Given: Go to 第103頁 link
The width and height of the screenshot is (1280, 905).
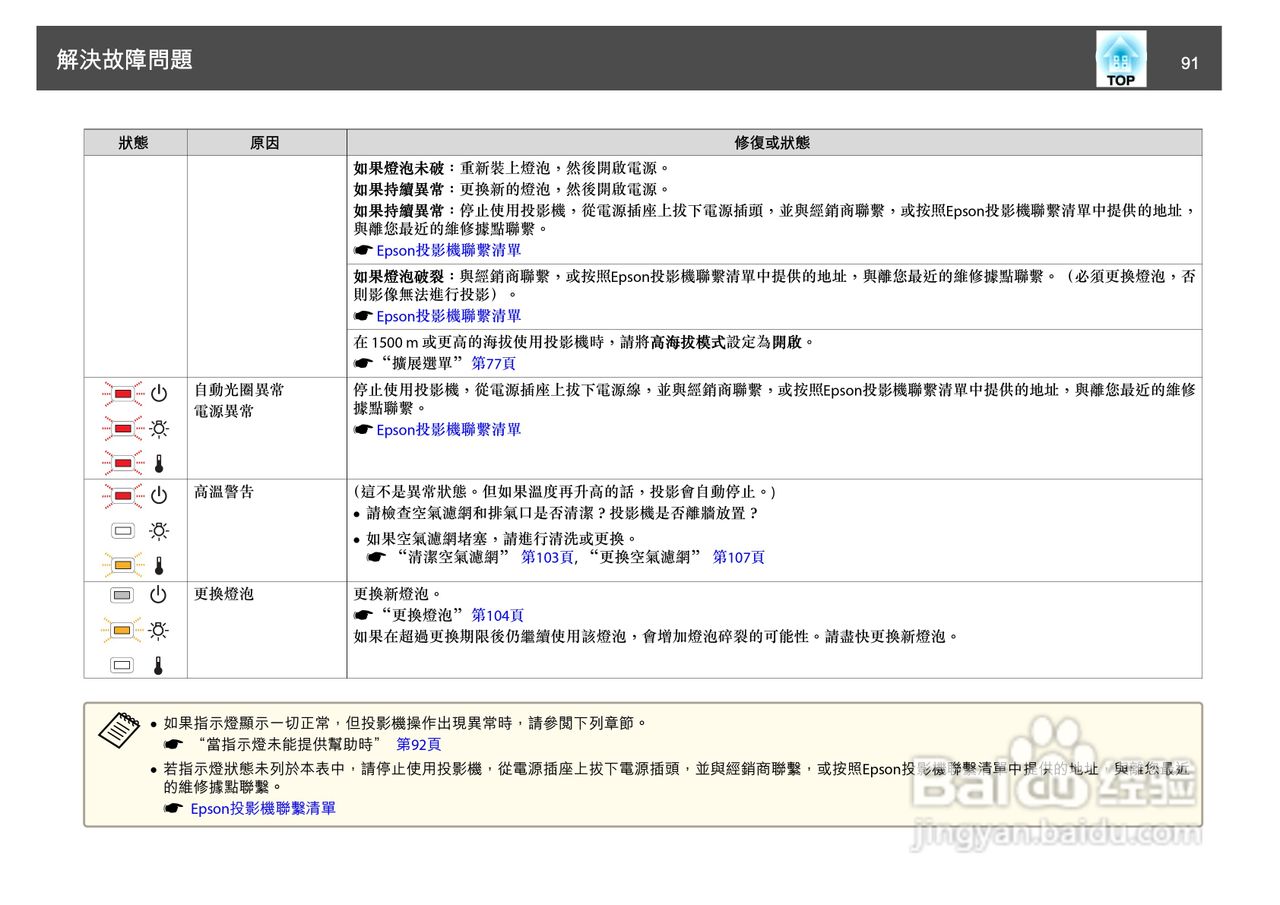Looking at the screenshot, I should (547, 557).
